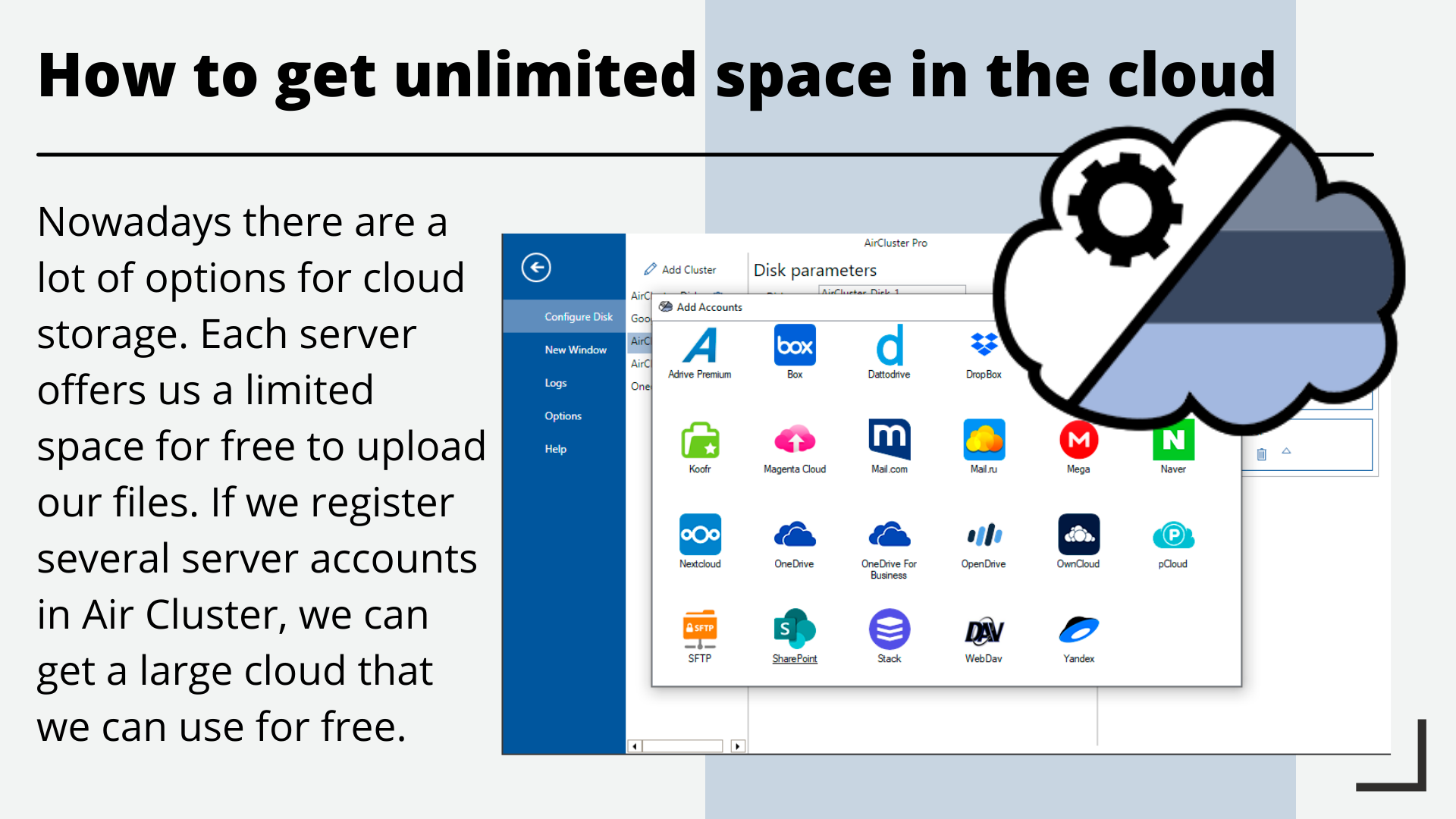Select the SFTP connection icon
The image size is (1456, 819).
(x=700, y=629)
